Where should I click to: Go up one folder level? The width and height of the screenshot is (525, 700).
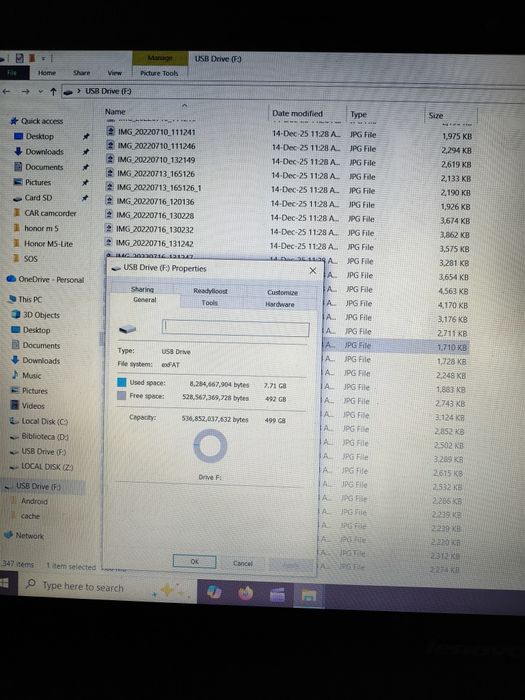tap(53, 92)
